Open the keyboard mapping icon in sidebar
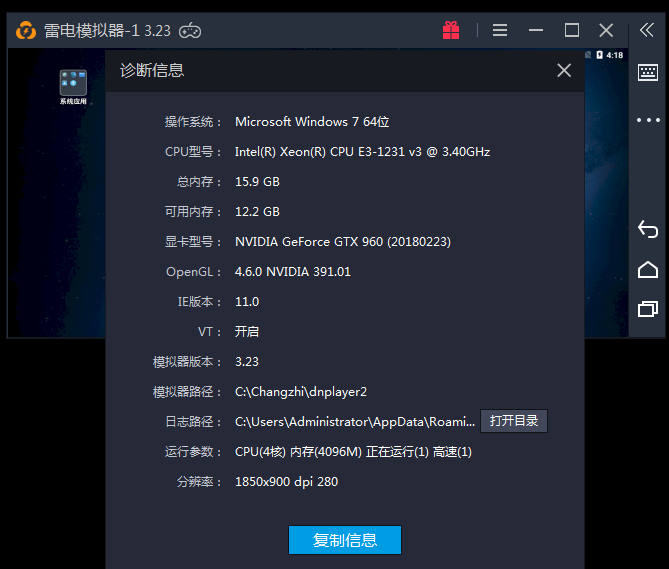The height and width of the screenshot is (569, 669). click(647, 73)
